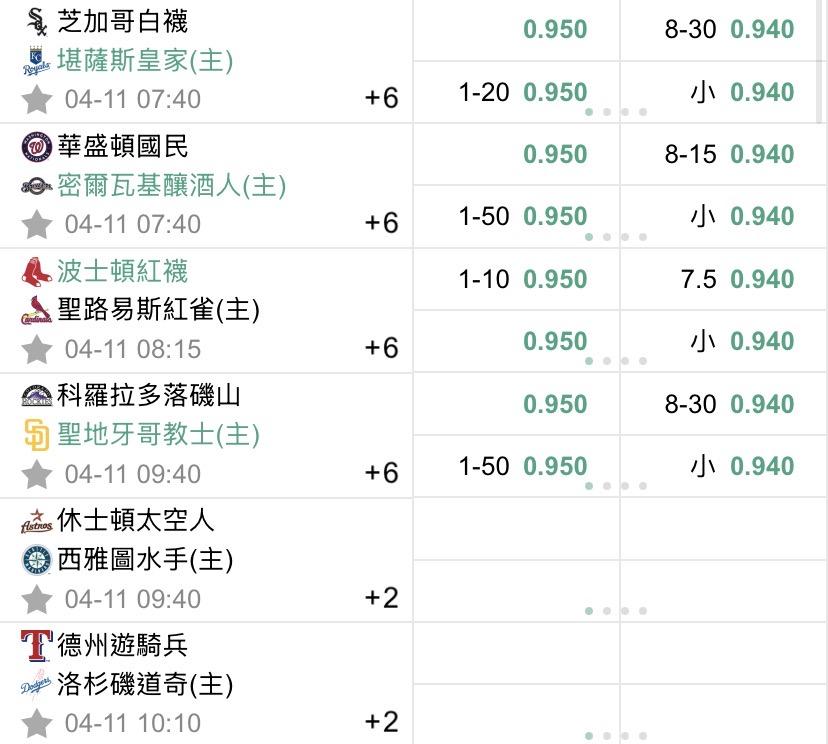The width and height of the screenshot is (828, 744).
Task: Click the Houston Astros team logo
Action: (x=37, y=521)
